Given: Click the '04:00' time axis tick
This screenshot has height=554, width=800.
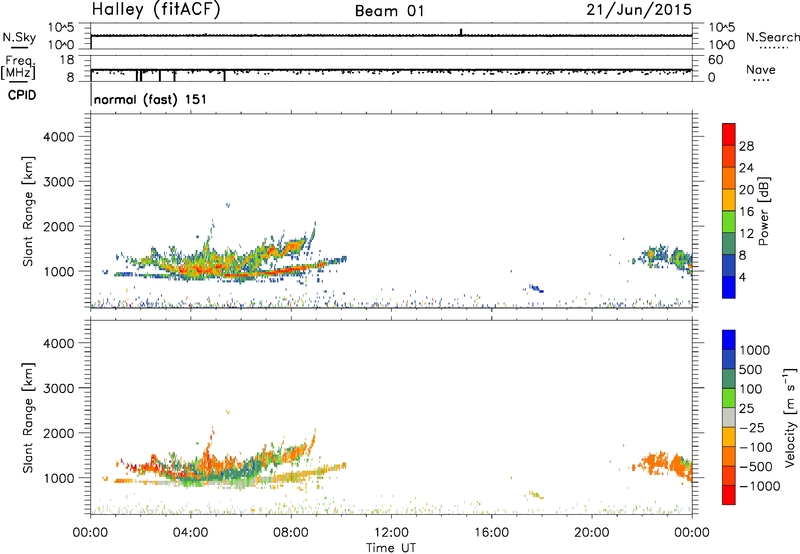Looking at the screenshot, I should coord(190,533).
